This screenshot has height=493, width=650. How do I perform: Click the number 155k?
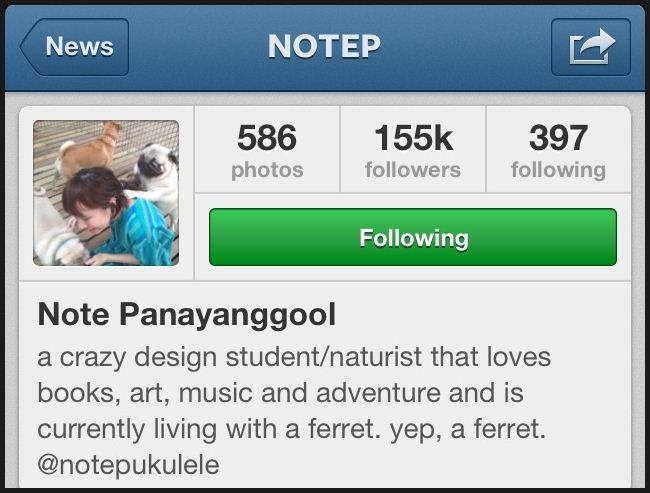pyautogui.click(x=413, y=138)
